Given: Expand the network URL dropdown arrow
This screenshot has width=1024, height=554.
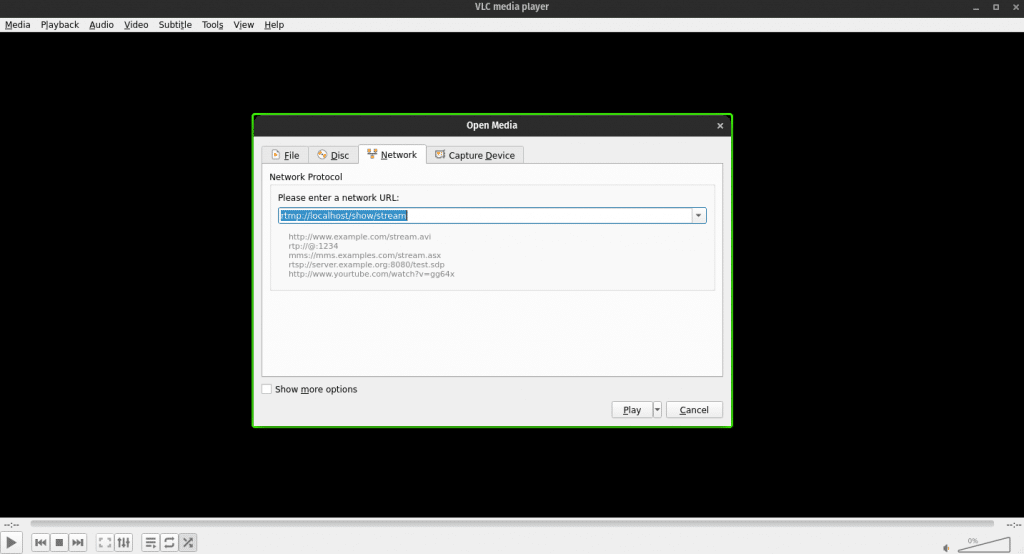Looking at the screenshot, I should 699,215.
